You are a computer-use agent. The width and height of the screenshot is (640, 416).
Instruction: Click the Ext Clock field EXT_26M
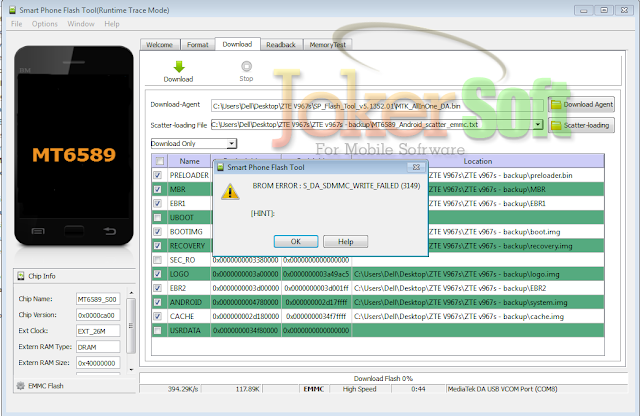[98, 331]
